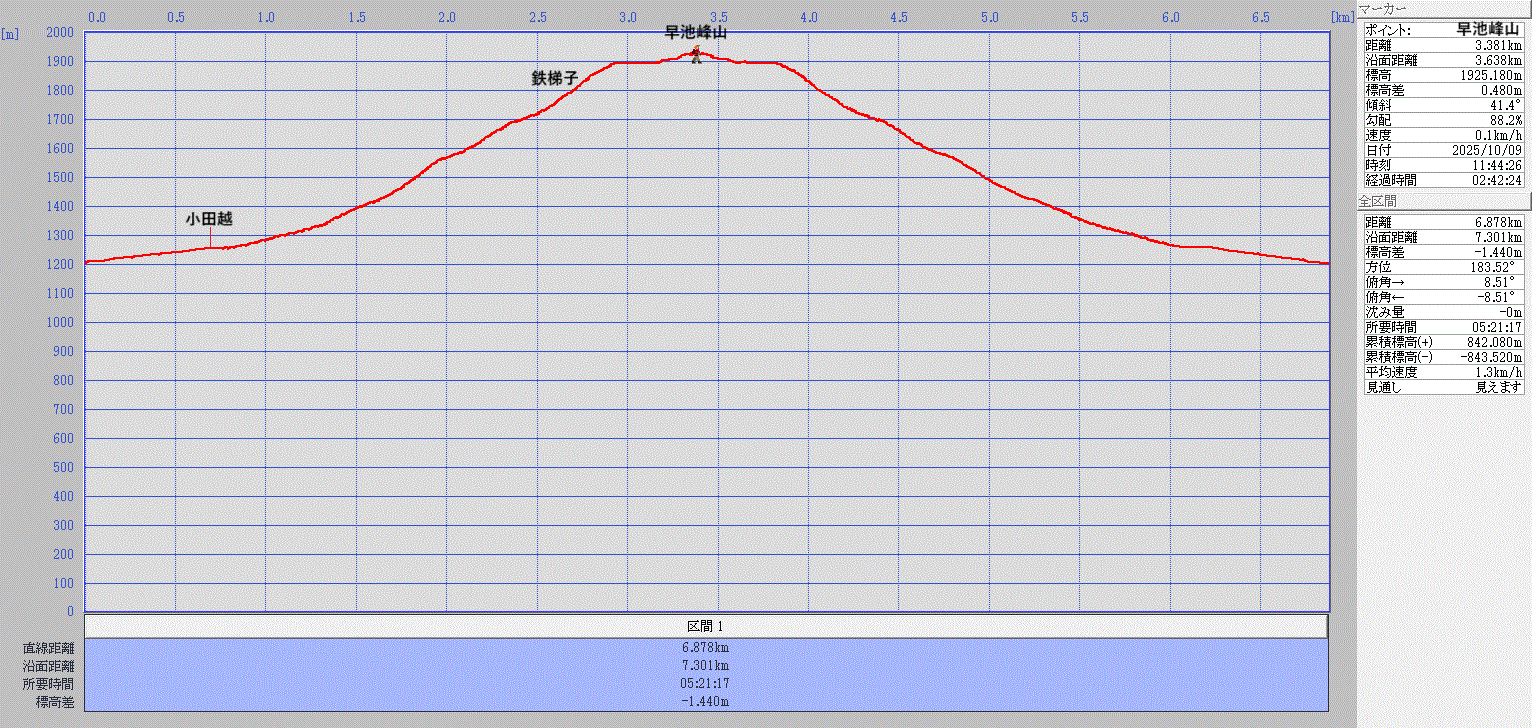Select the 傾斜 41.4° row
This screenshot has width=1532, height=728.
(x=1444, y=105)
